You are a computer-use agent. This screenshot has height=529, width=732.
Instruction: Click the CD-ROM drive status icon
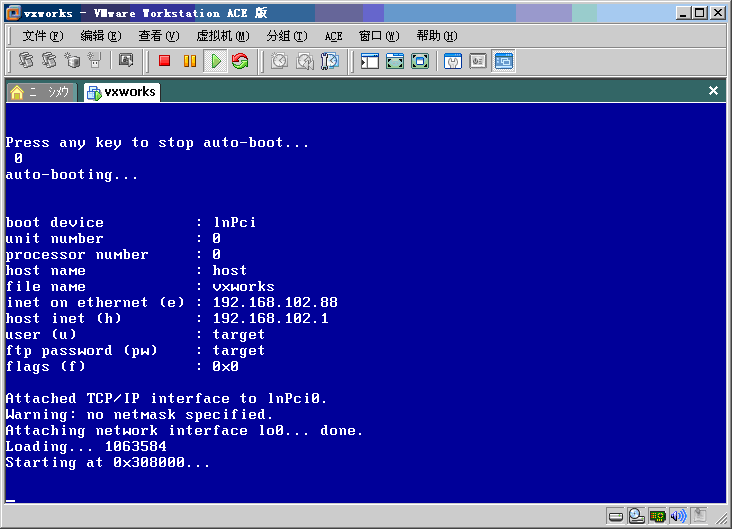tap(636, 516)
